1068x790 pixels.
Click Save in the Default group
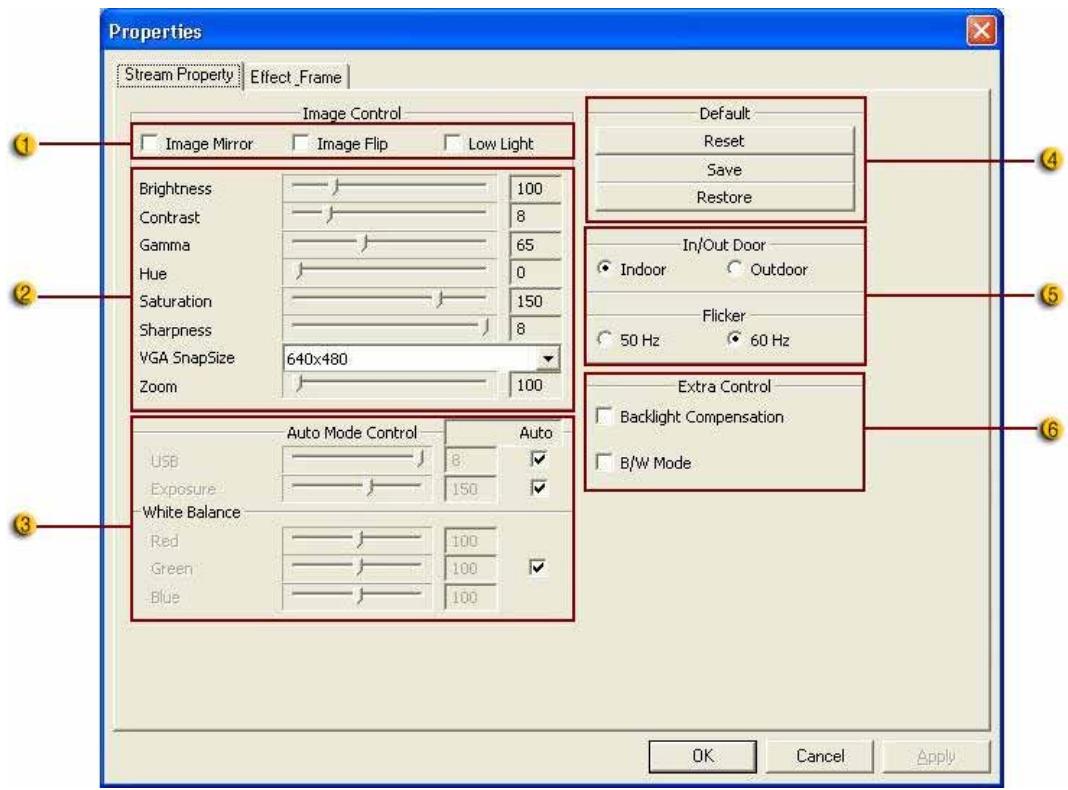[x=724, y=169]
